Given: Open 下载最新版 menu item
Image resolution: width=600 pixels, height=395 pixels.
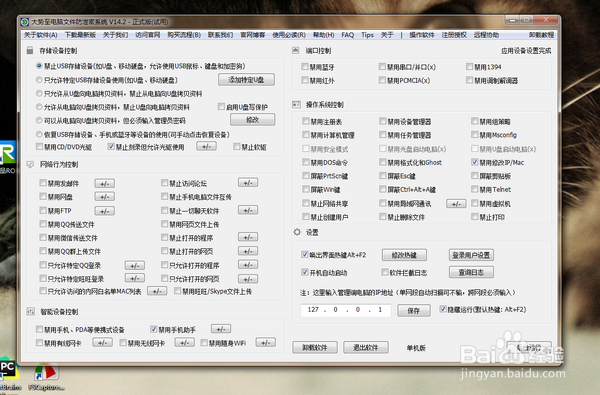Looking at the screenshot, I should [80, 35].
